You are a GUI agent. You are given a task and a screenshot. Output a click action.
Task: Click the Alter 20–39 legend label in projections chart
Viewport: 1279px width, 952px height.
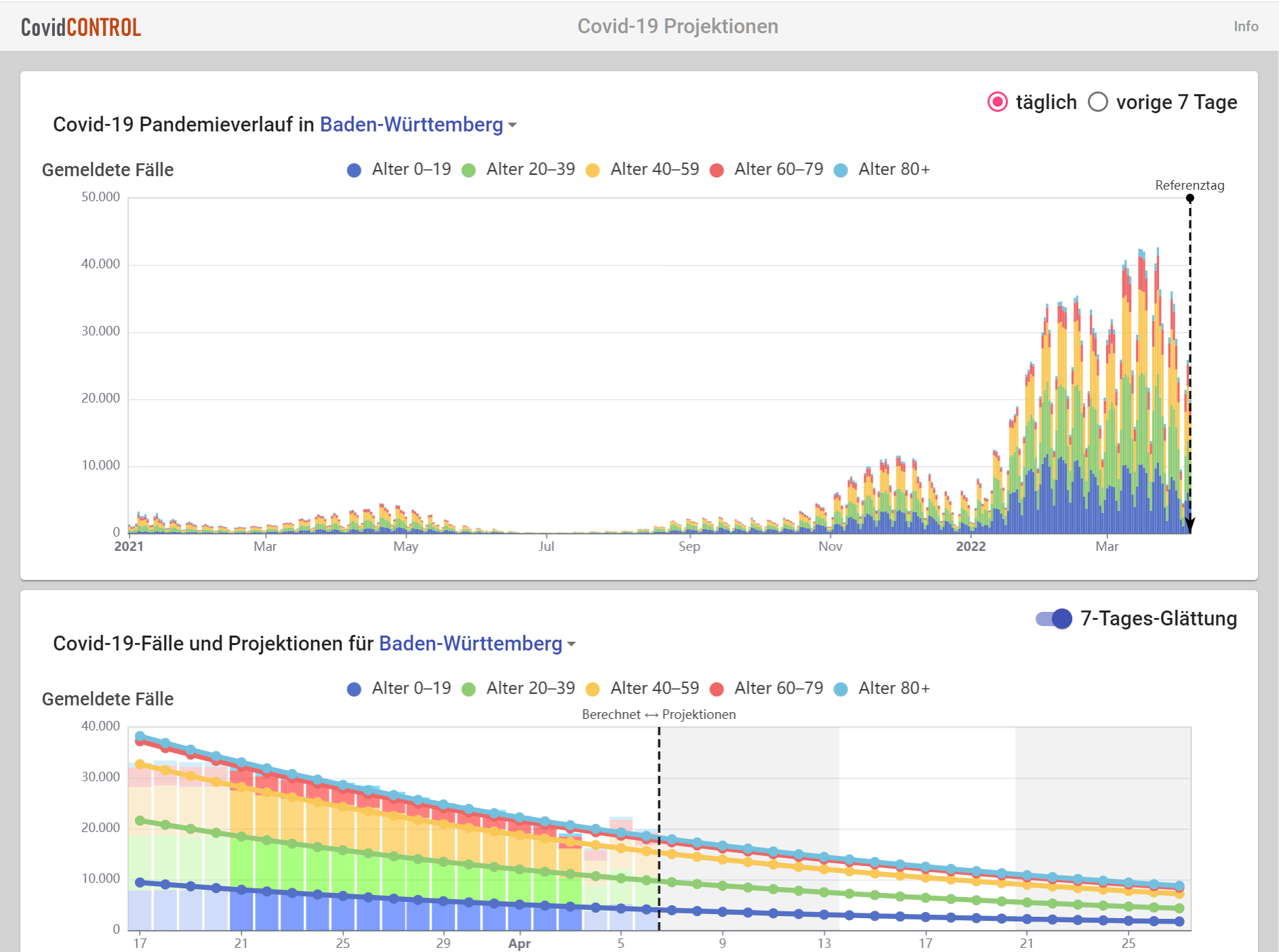point(530,688)
